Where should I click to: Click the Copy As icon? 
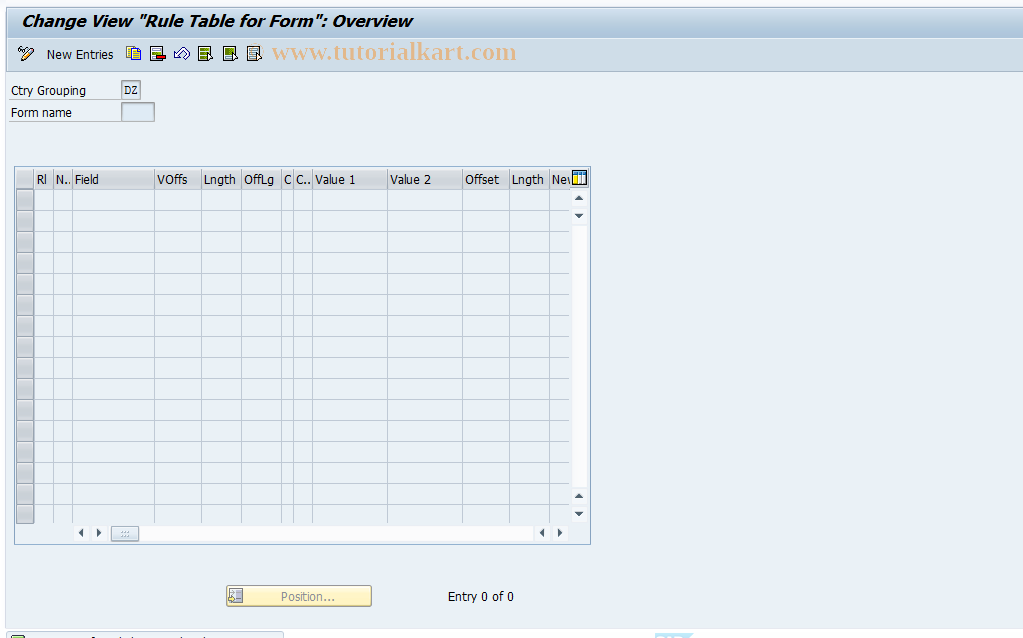point(134,53)
